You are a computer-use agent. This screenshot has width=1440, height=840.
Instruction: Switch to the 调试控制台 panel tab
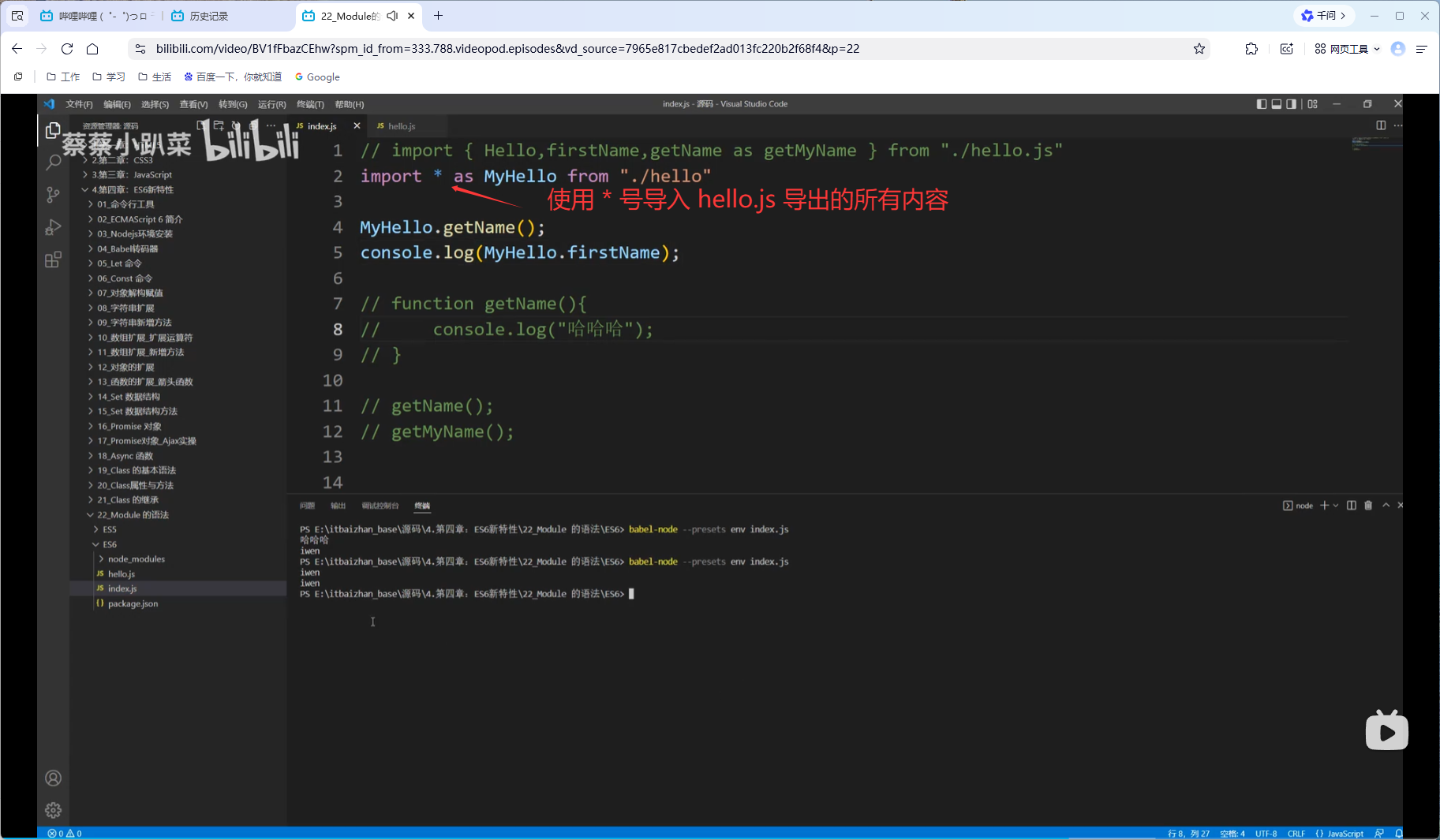380,506
